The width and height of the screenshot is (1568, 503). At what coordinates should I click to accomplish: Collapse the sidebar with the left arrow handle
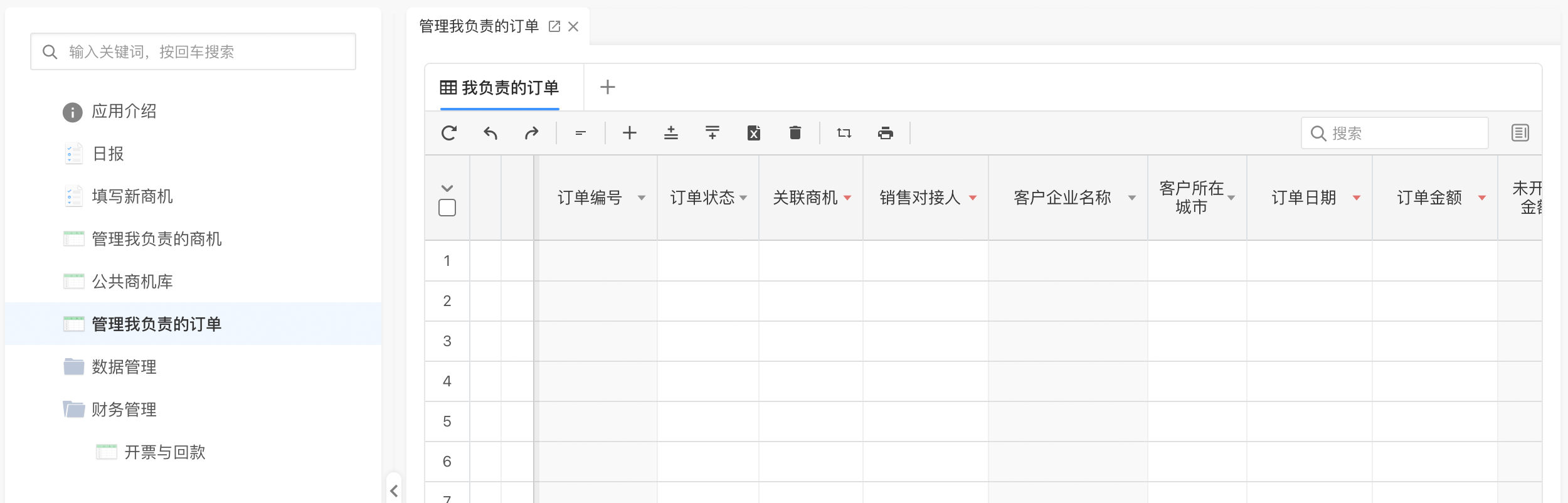(394, 490)
